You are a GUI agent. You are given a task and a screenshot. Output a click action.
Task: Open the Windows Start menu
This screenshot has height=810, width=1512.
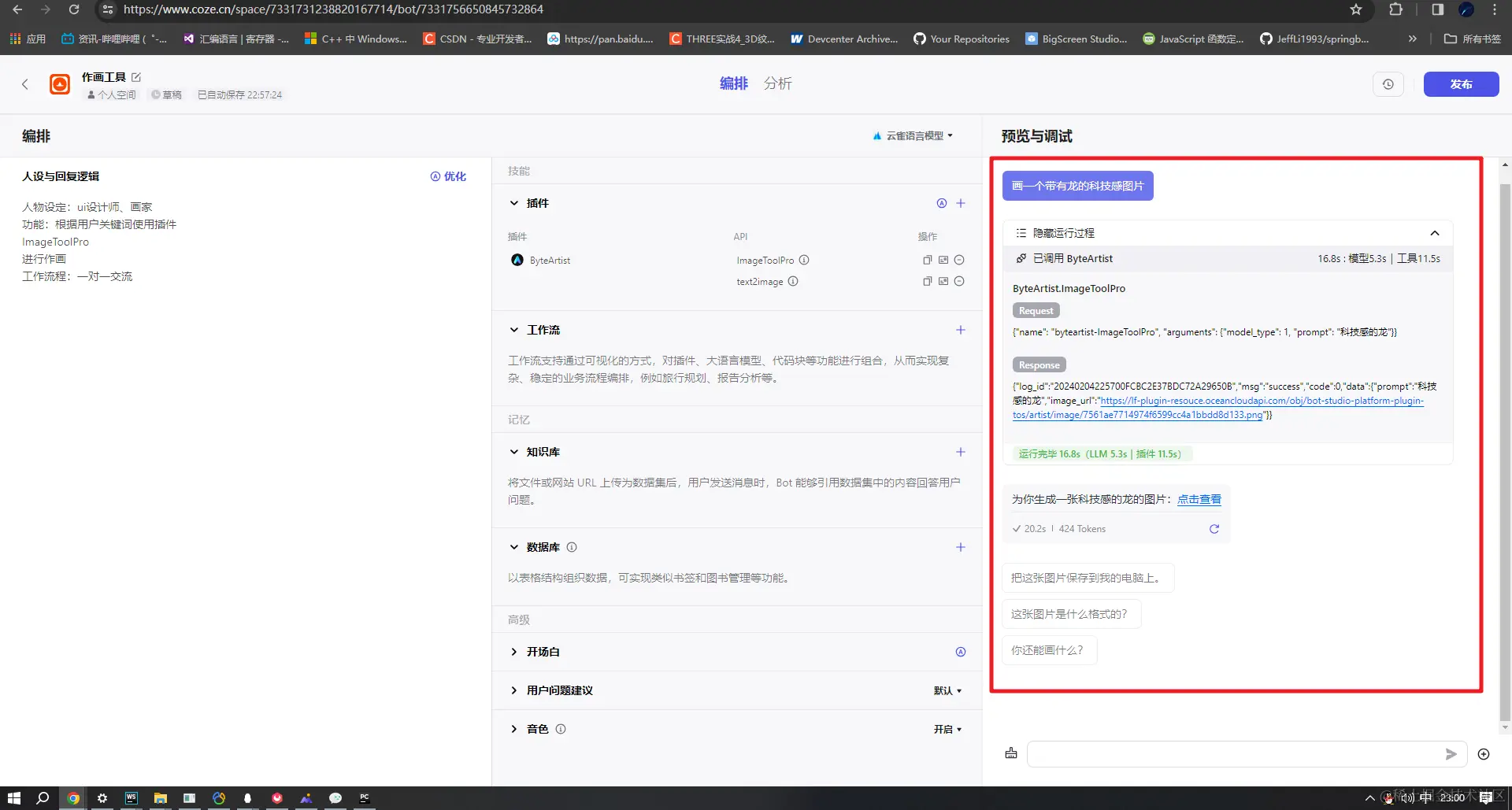click(x=14, y=798)
